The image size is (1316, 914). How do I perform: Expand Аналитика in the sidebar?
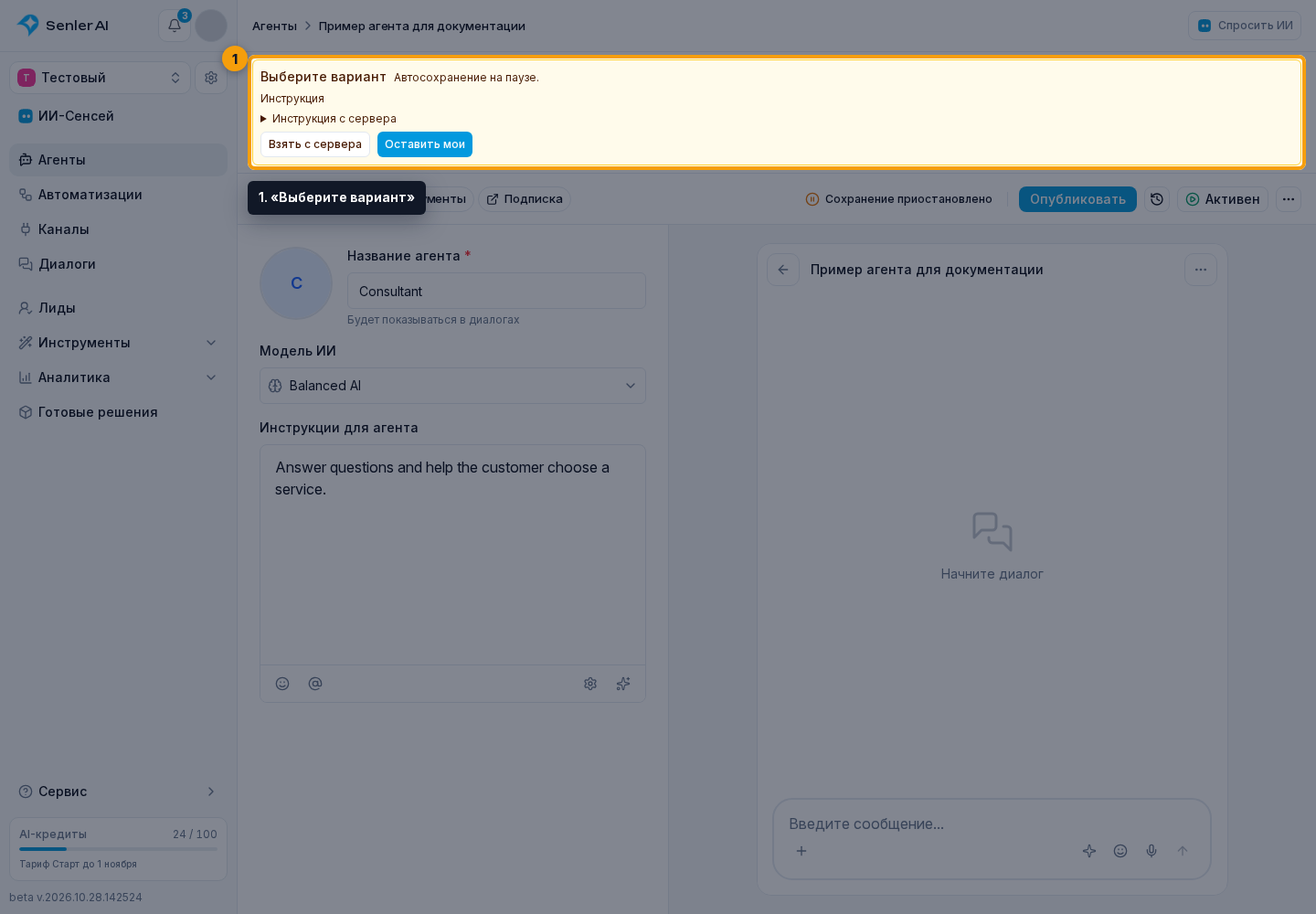tap(118, 377)
